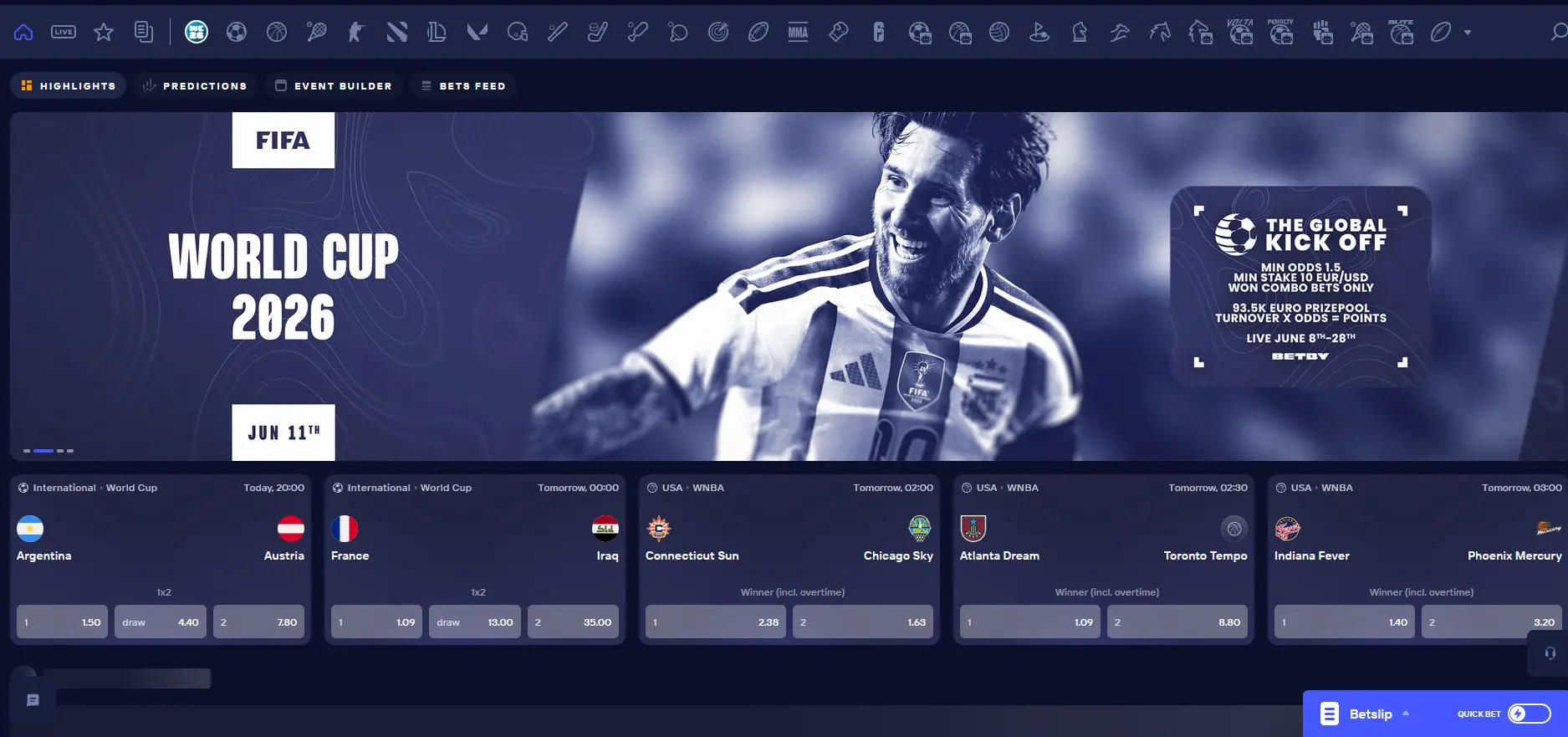The width and height of the screenshot is (1568, 737).
Task: Open The Global Kick Off promo card
Action: point(1300,286)
